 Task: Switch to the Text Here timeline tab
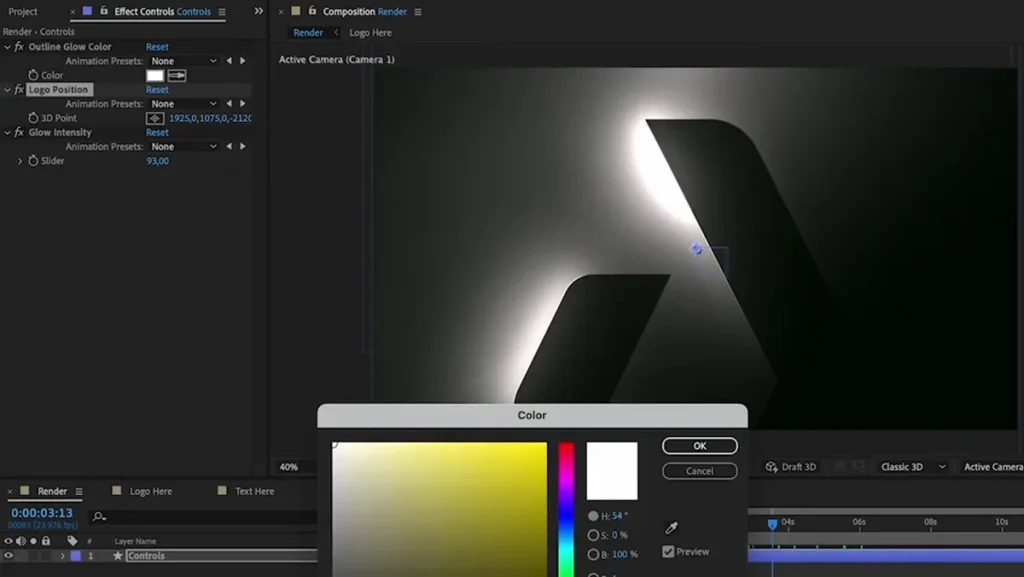255,491
